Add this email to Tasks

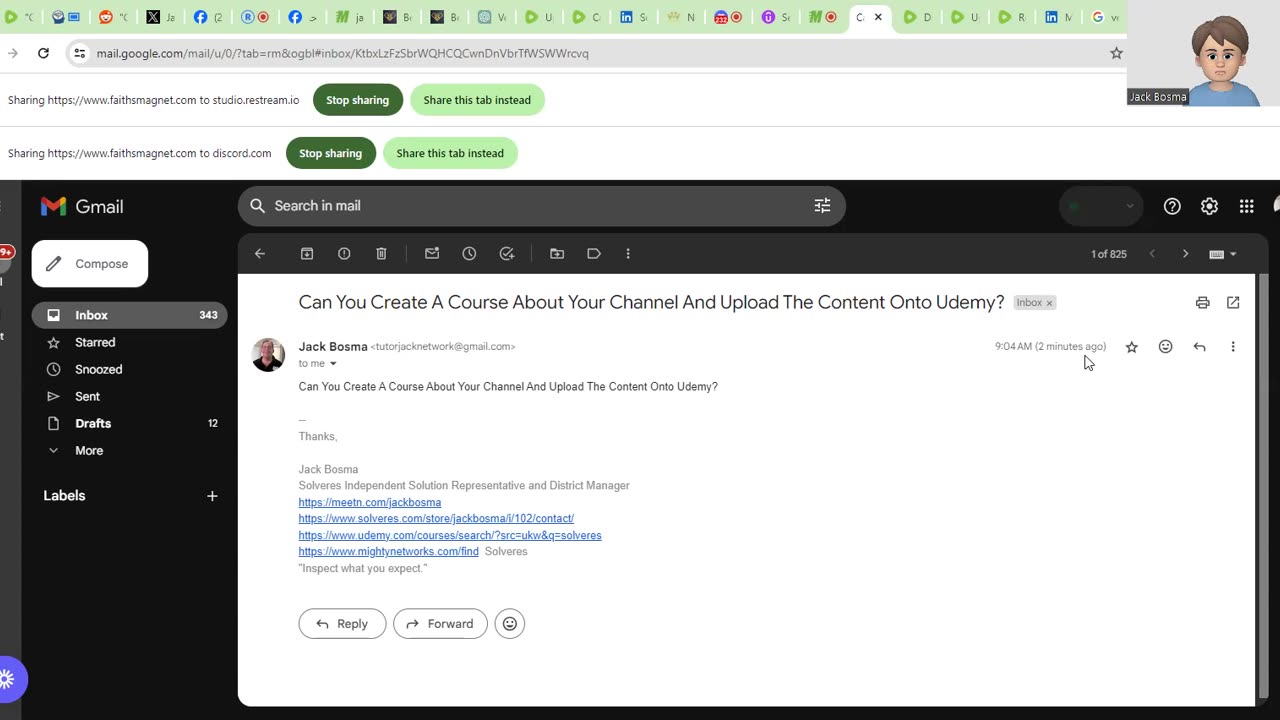click(507, 254)
